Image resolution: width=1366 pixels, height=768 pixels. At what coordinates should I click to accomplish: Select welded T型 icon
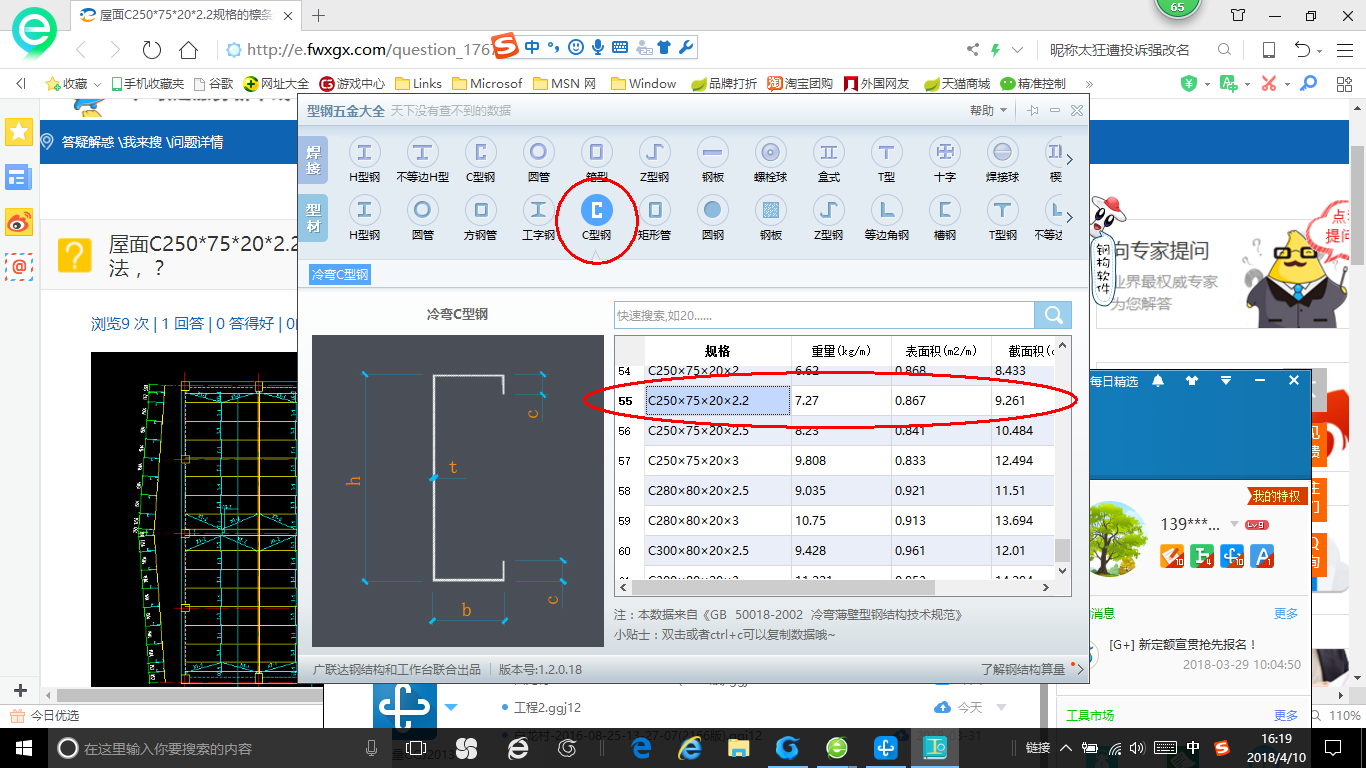[886, 152]
